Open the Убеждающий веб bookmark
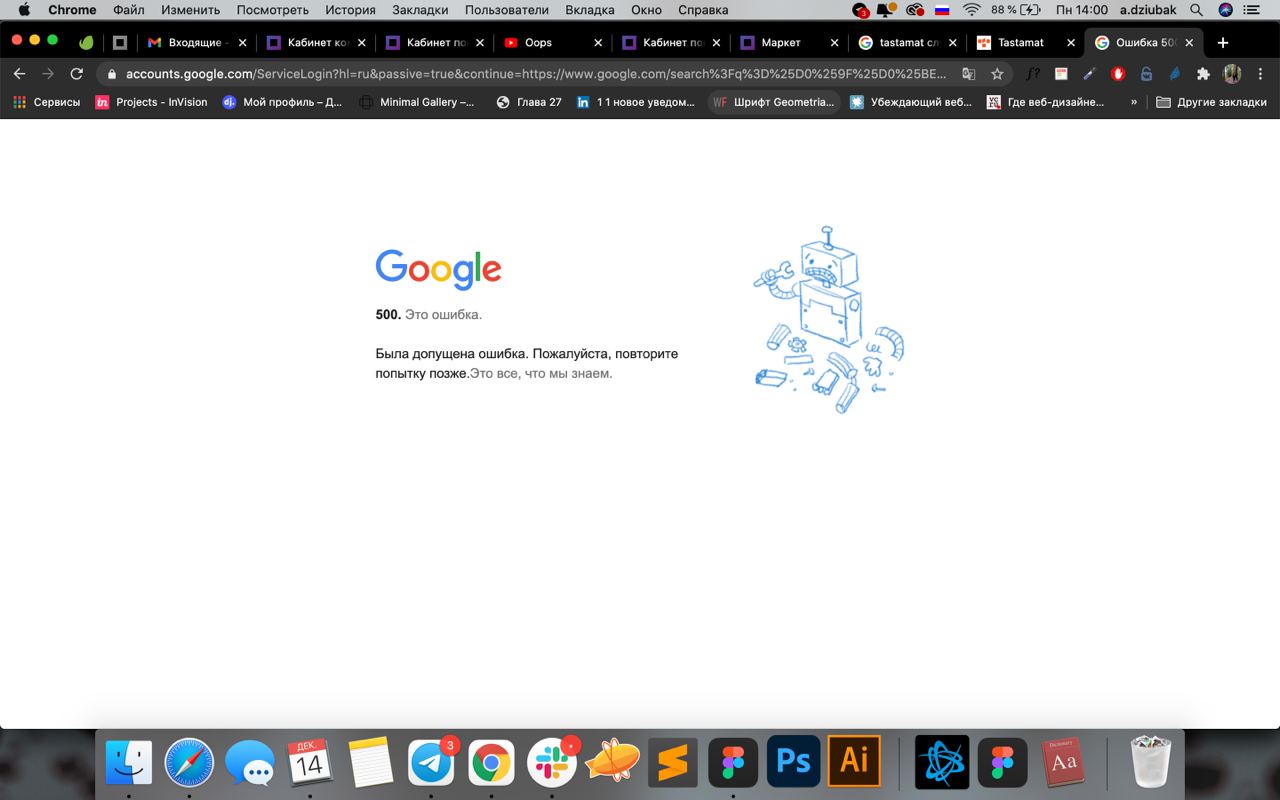 pyautogui.click(x=910, y=102)
